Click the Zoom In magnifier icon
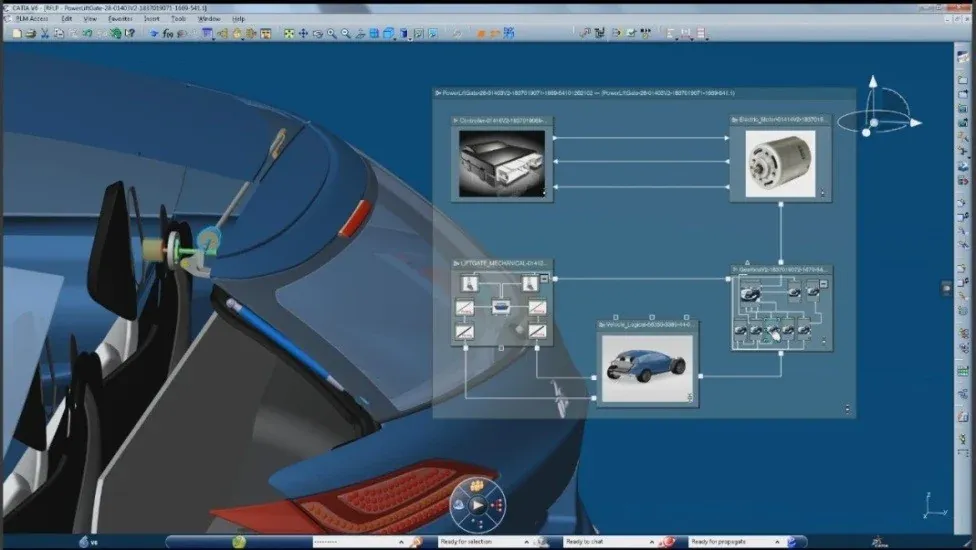 click(x=331, y=33)
